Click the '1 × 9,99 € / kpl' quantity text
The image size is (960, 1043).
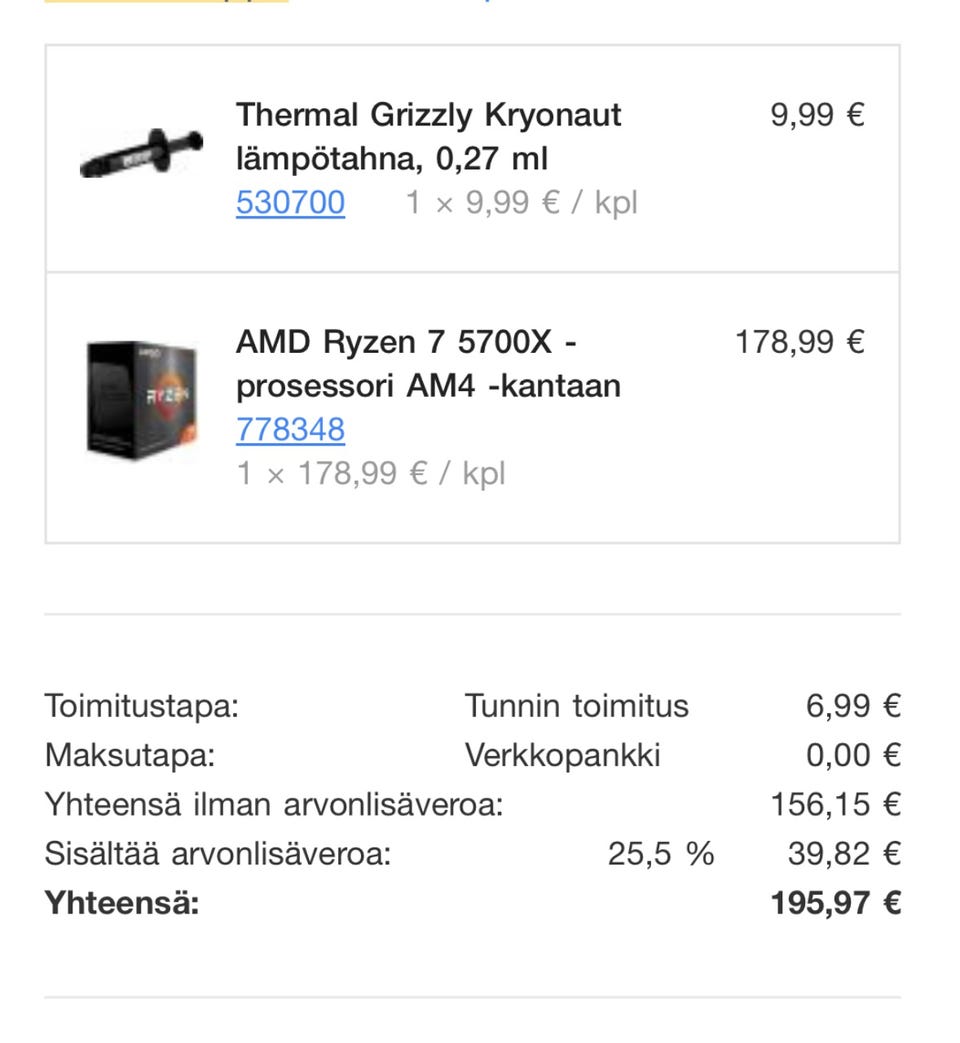[521, 202]
